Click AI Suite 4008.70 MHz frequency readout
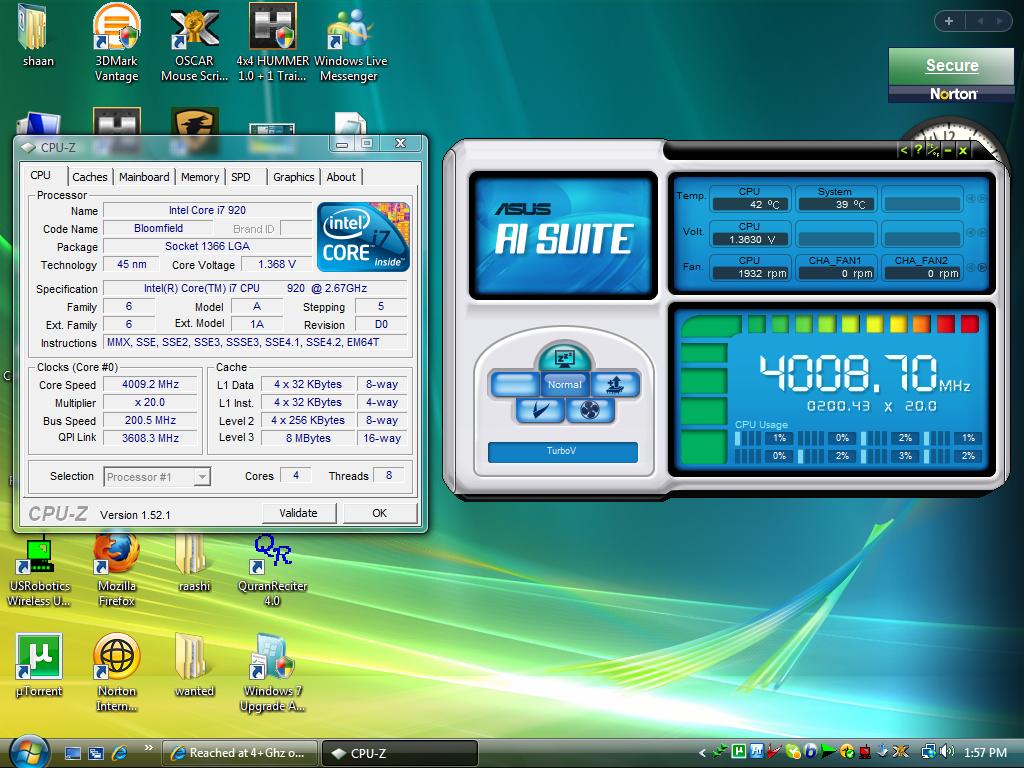 (864, 373)
